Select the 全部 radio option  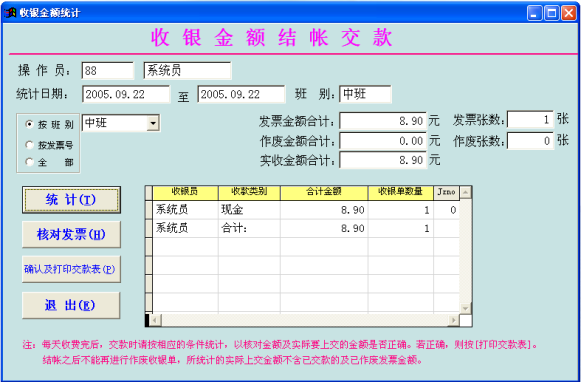pos(29,162)
